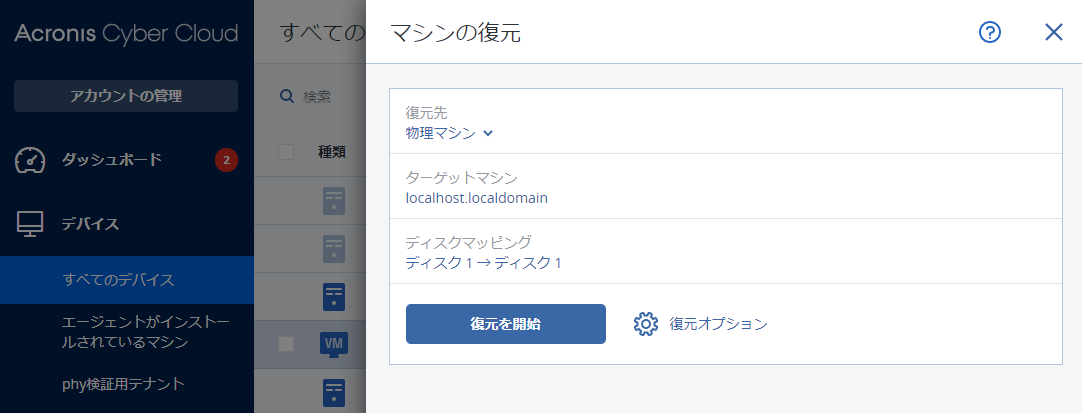1082x413 pixels.
Task: Click the devices monitor icon
Action: 31,223
